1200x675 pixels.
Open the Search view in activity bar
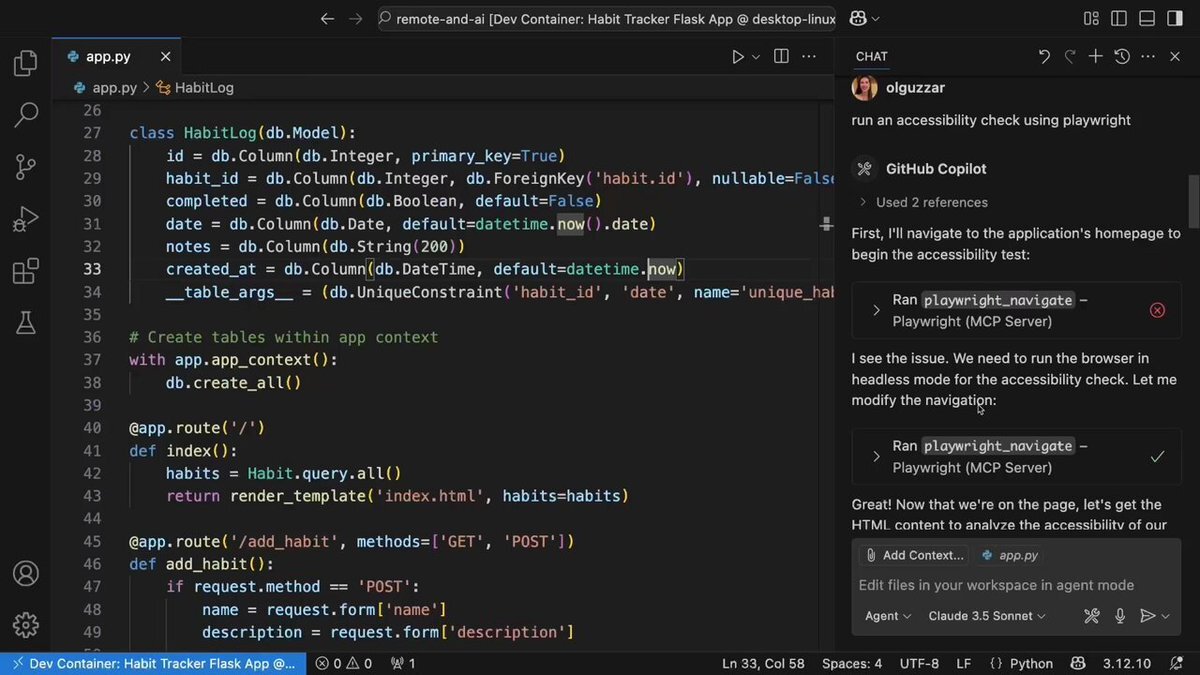click(x=26, y=116)
